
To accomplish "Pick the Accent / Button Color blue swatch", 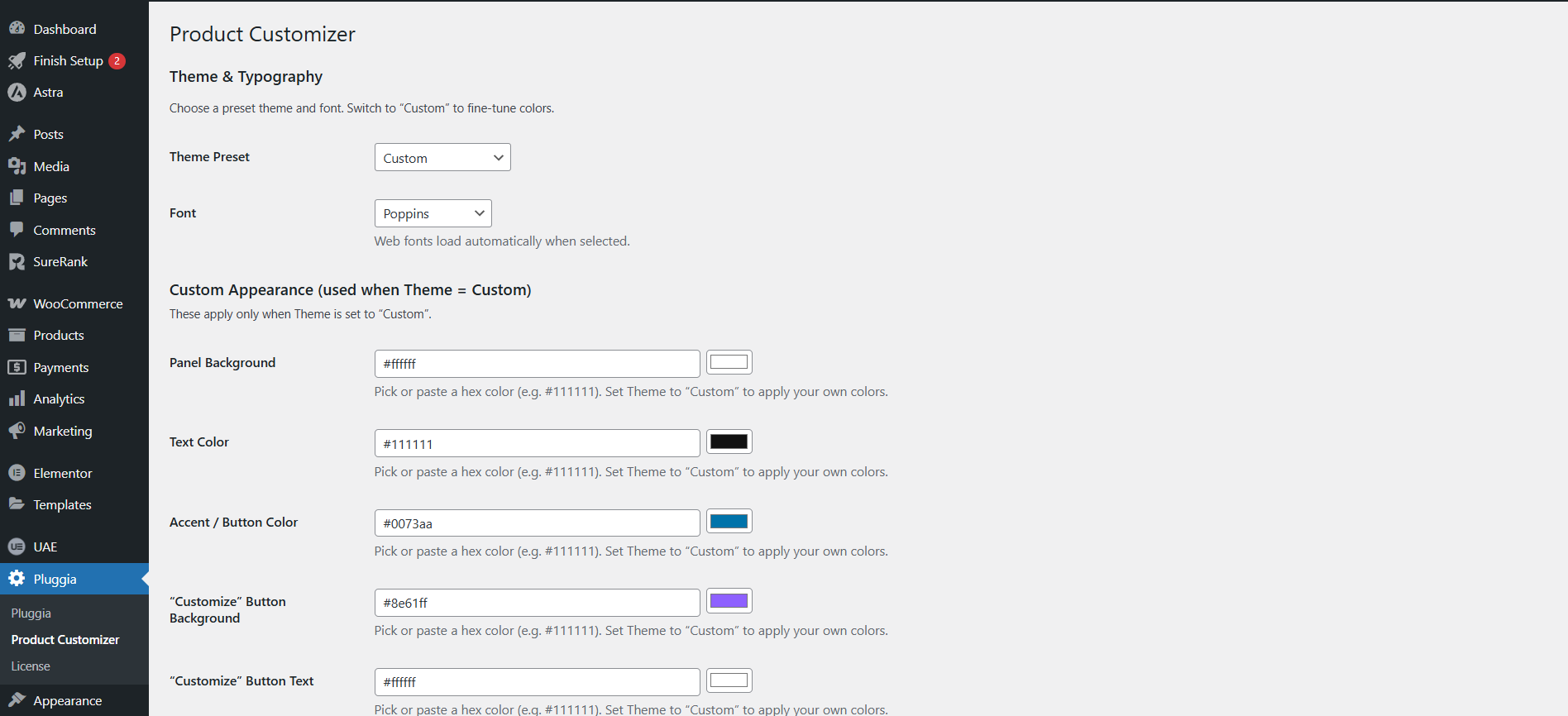I will 729,522.
